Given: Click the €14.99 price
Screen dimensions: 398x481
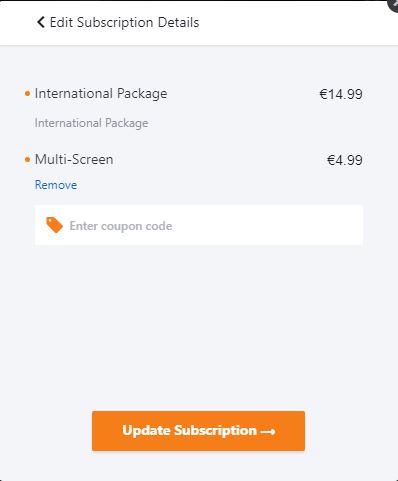Looking at the screenshot, I should click(341, 94).
